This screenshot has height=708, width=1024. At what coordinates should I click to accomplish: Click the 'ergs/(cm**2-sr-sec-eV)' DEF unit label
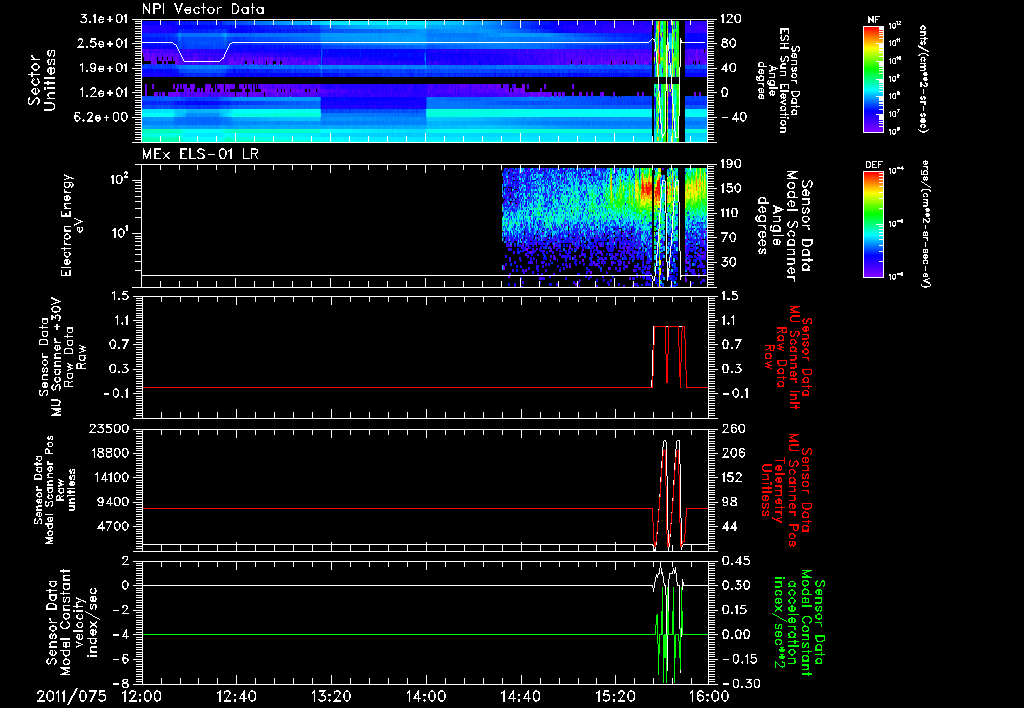tap(925, 224)
